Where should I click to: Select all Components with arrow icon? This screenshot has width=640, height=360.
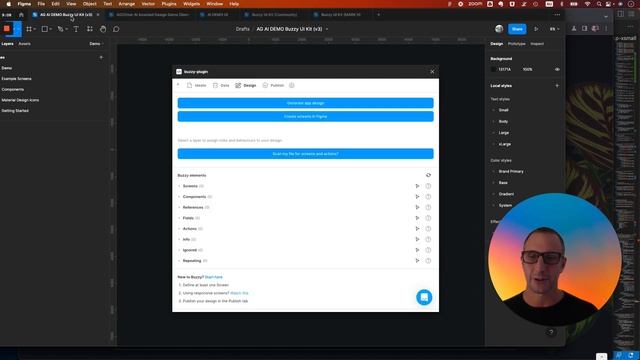[417, 197]
